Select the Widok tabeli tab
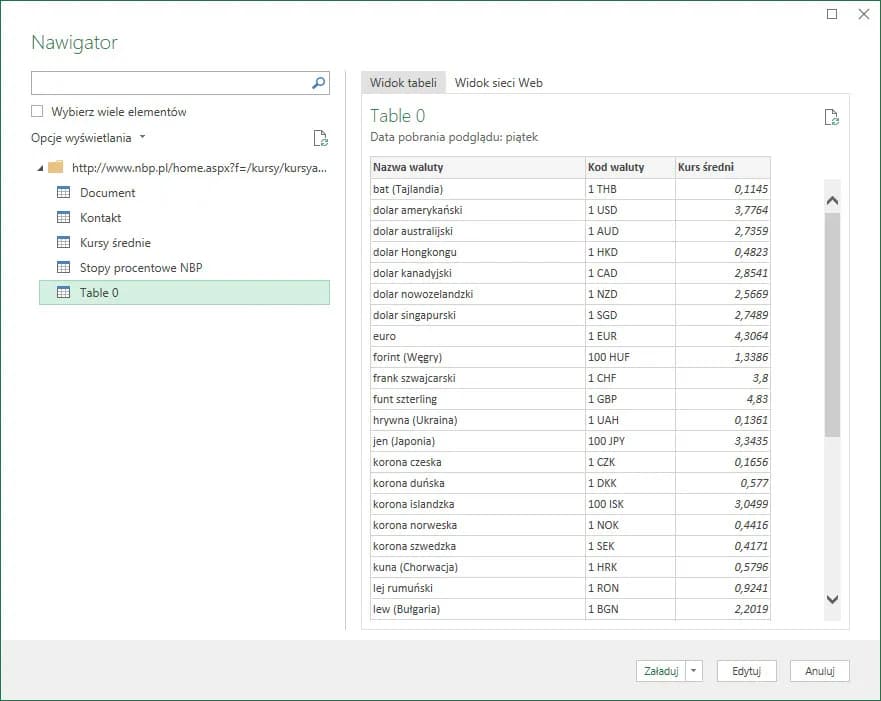The width and height of the screenshot is (881, 701). point(403,83)
